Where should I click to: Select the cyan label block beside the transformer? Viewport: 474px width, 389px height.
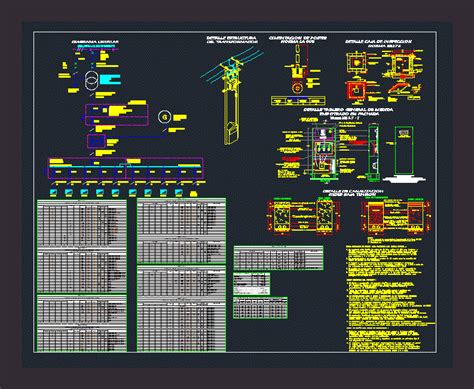[110, 79]
